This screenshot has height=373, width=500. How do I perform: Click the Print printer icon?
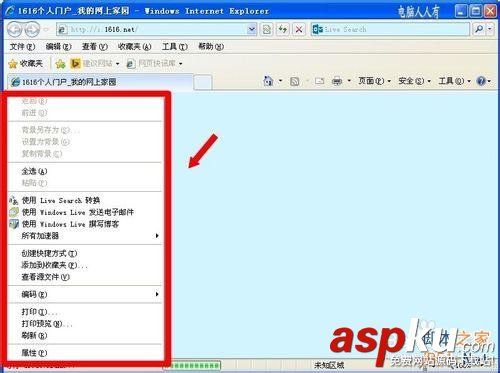click(337, 81)
